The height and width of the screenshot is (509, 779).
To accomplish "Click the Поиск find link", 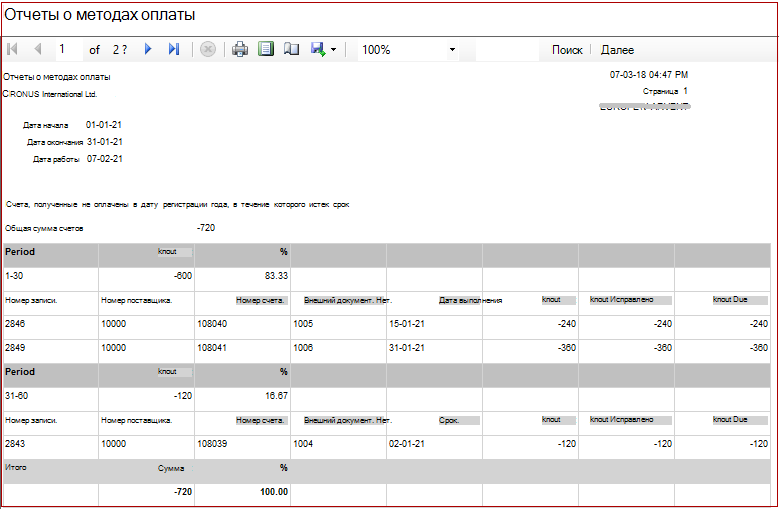I will [567, 50].
